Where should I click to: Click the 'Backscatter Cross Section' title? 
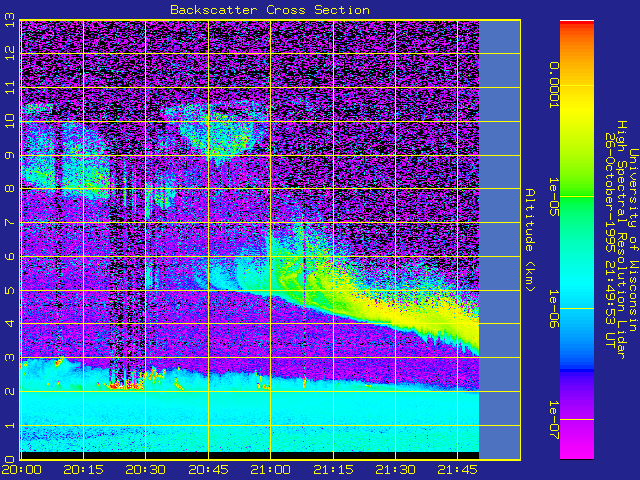[x=270, y=10]
